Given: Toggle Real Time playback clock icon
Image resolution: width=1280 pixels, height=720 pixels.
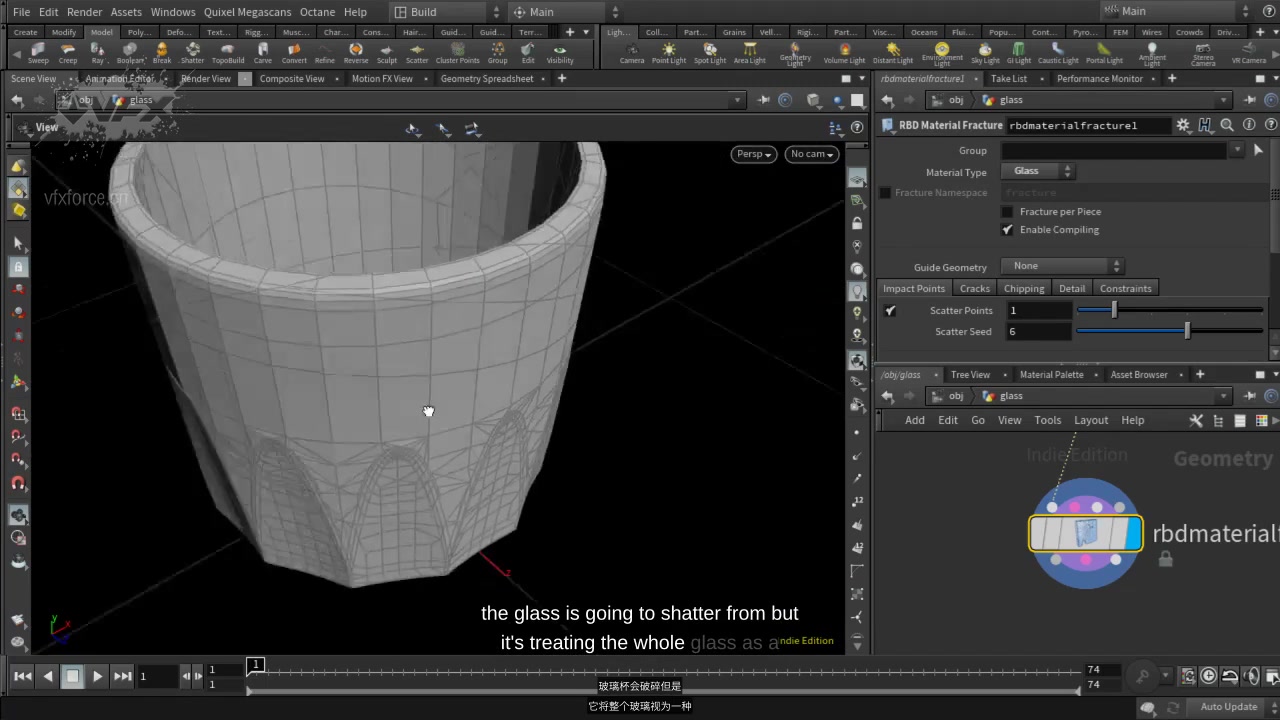Looking at the screenshot, I should click(x=1209, y=676).
